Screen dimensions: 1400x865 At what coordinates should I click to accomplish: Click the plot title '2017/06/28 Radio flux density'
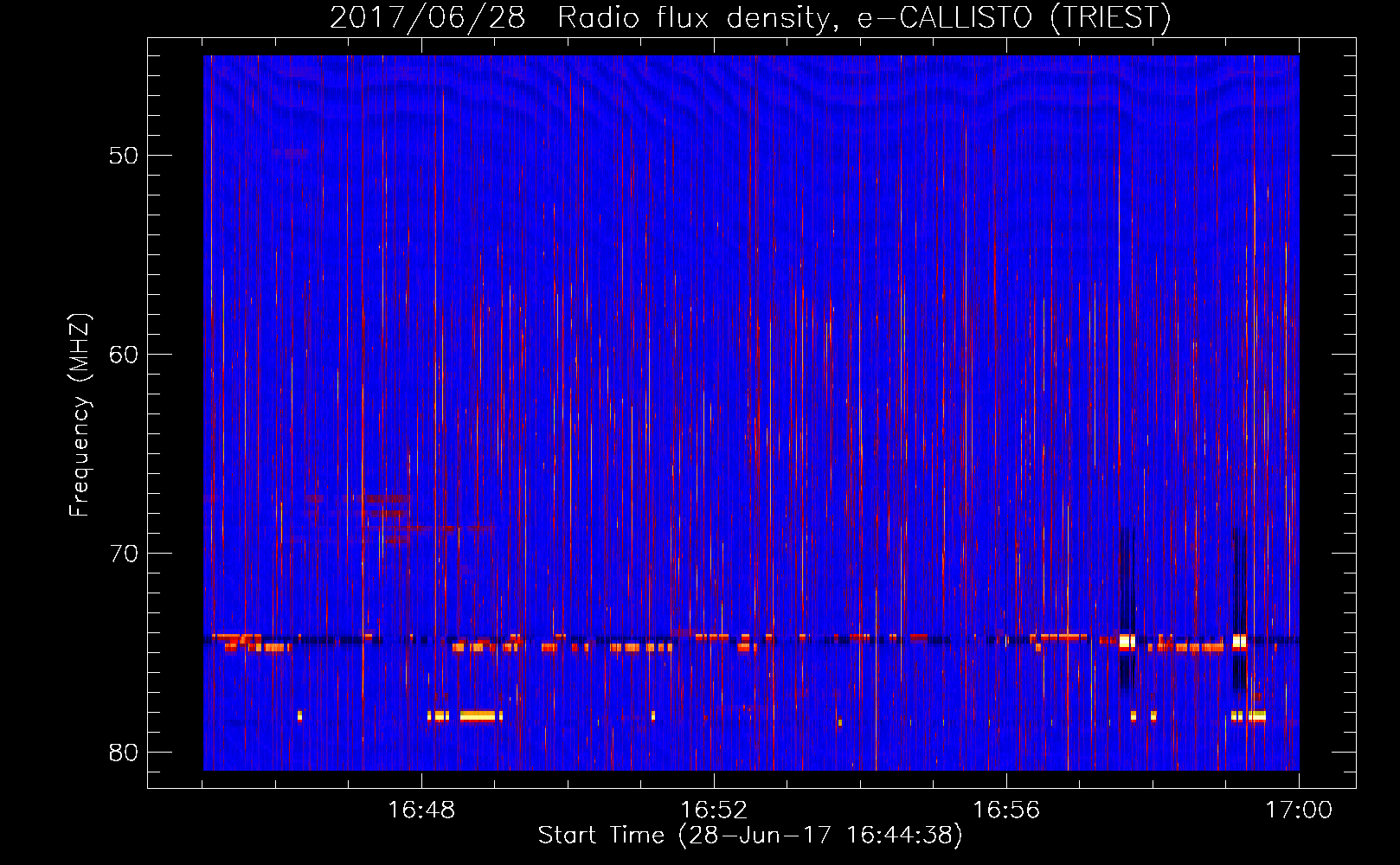750,17
